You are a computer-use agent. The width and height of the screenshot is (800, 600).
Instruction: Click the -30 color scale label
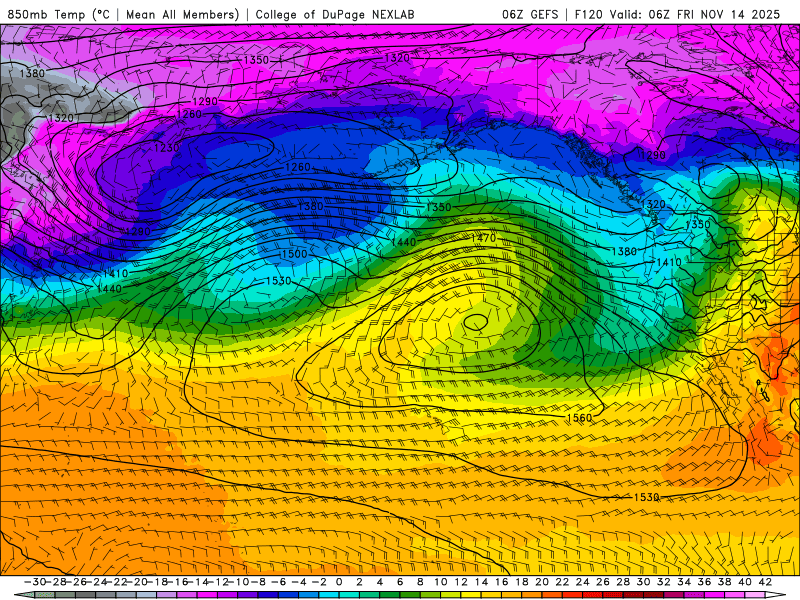click(x=35, y=582)
